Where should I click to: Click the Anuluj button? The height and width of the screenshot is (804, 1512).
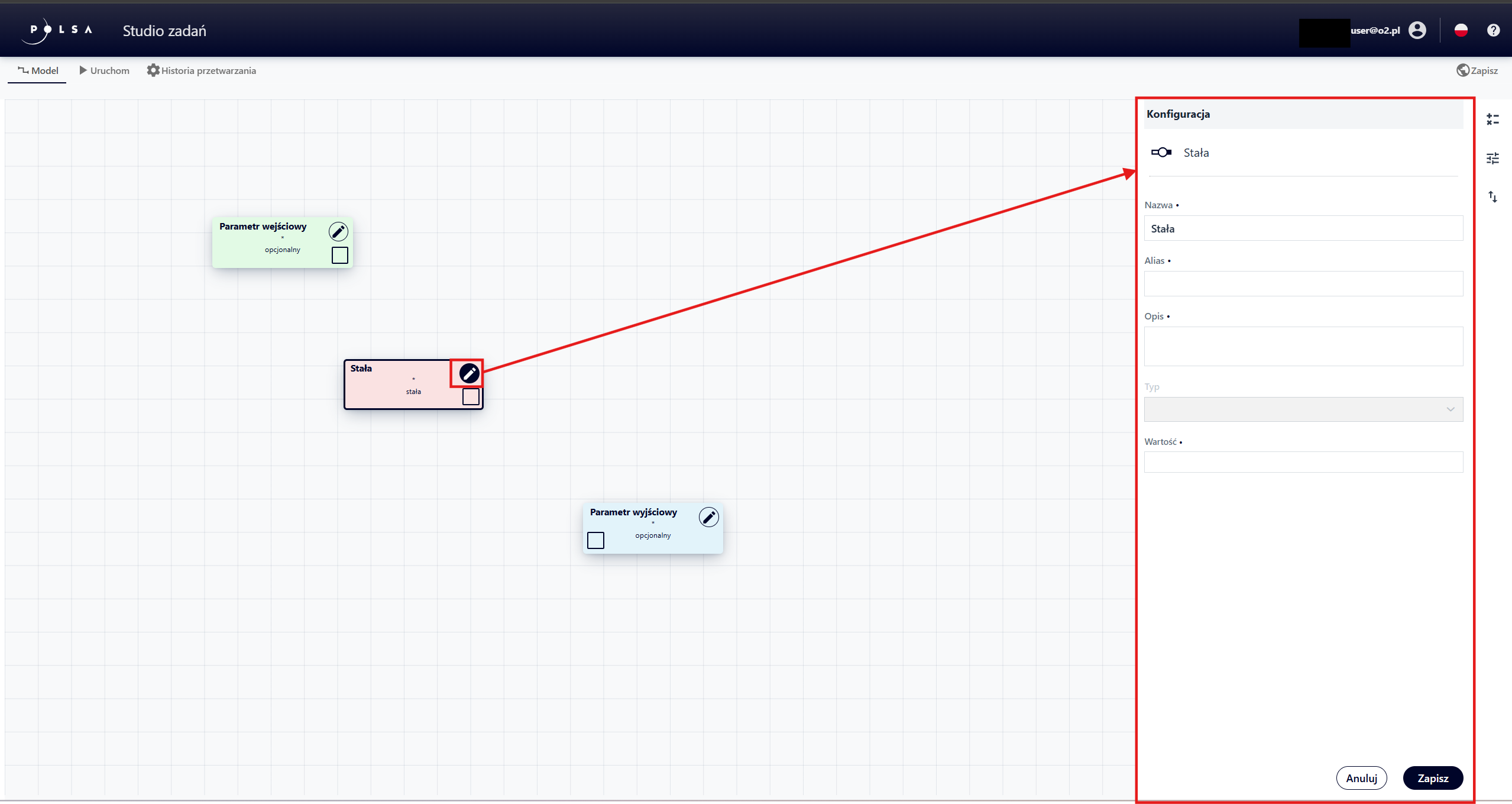pos(1361,778)
